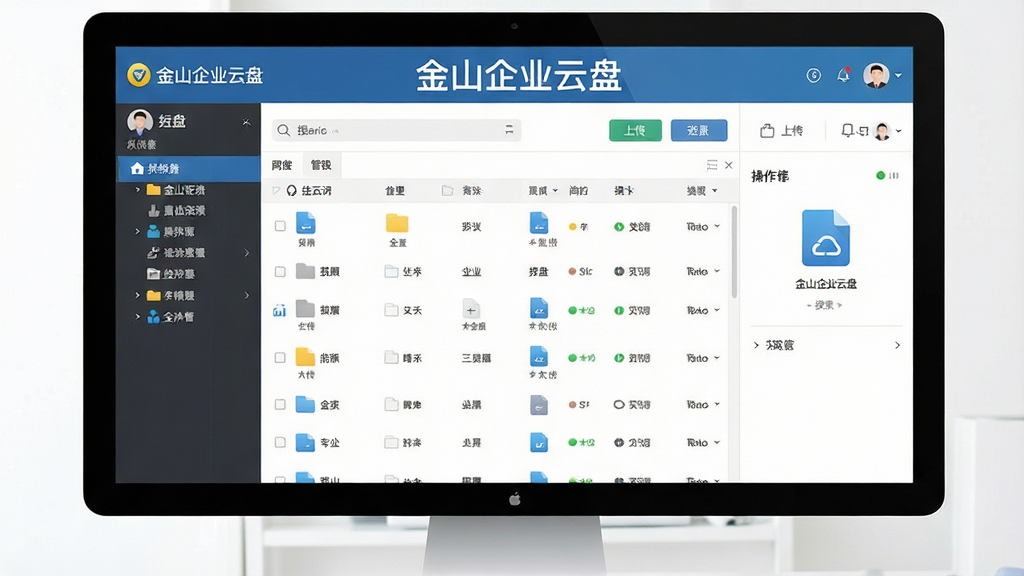Open the lower yellow folder item in sidebar
The width and height of the screenshot is (1024, 576).
(x=170, y=295)
